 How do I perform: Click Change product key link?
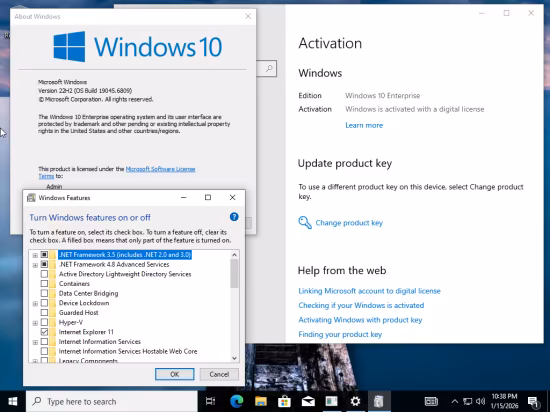pos(349,223)
